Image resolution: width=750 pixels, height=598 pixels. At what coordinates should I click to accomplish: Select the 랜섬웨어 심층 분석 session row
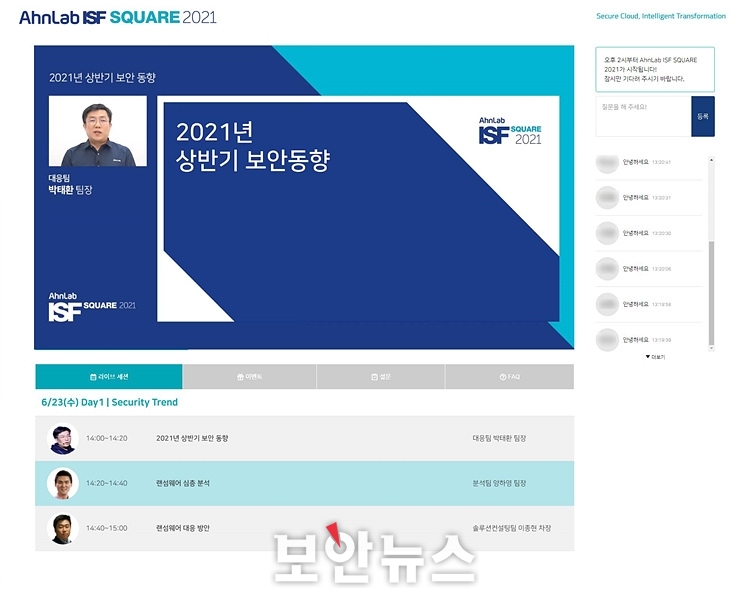point(305,483)
